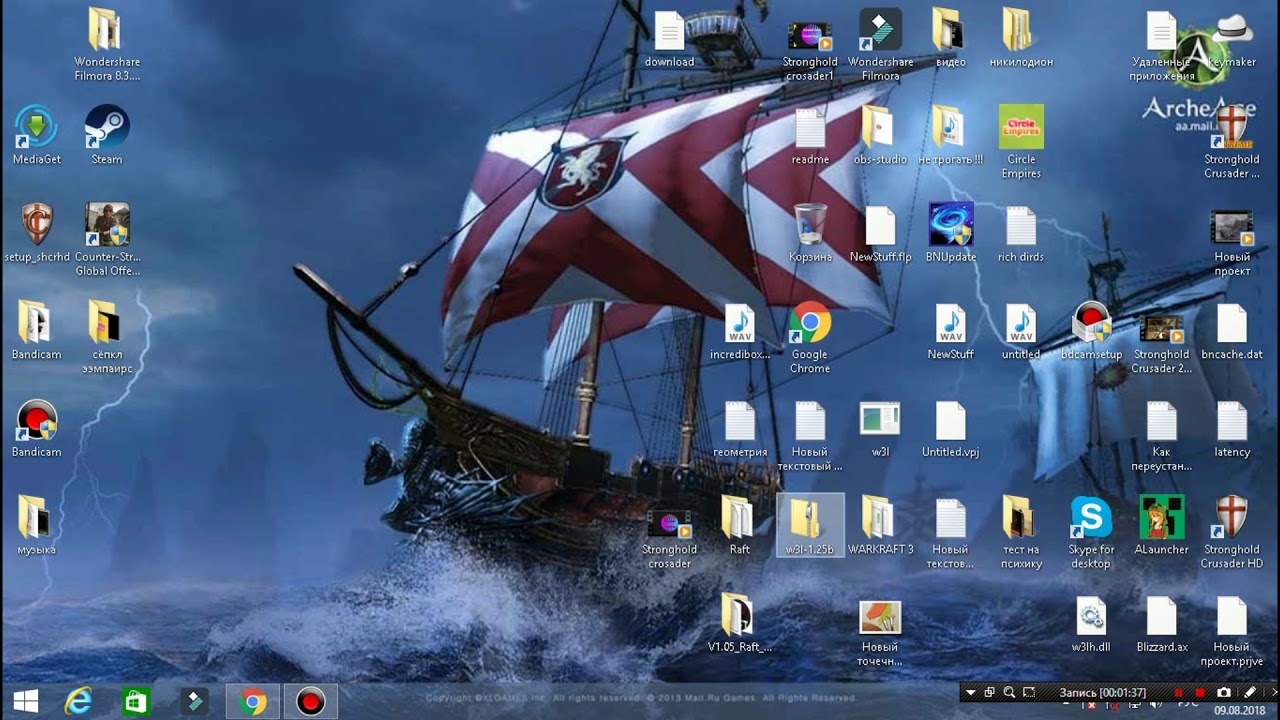Viewport: 1280px width, 720px height.
Task: Select the w3l-1.25b folder
Action: (x=810, y=525)
